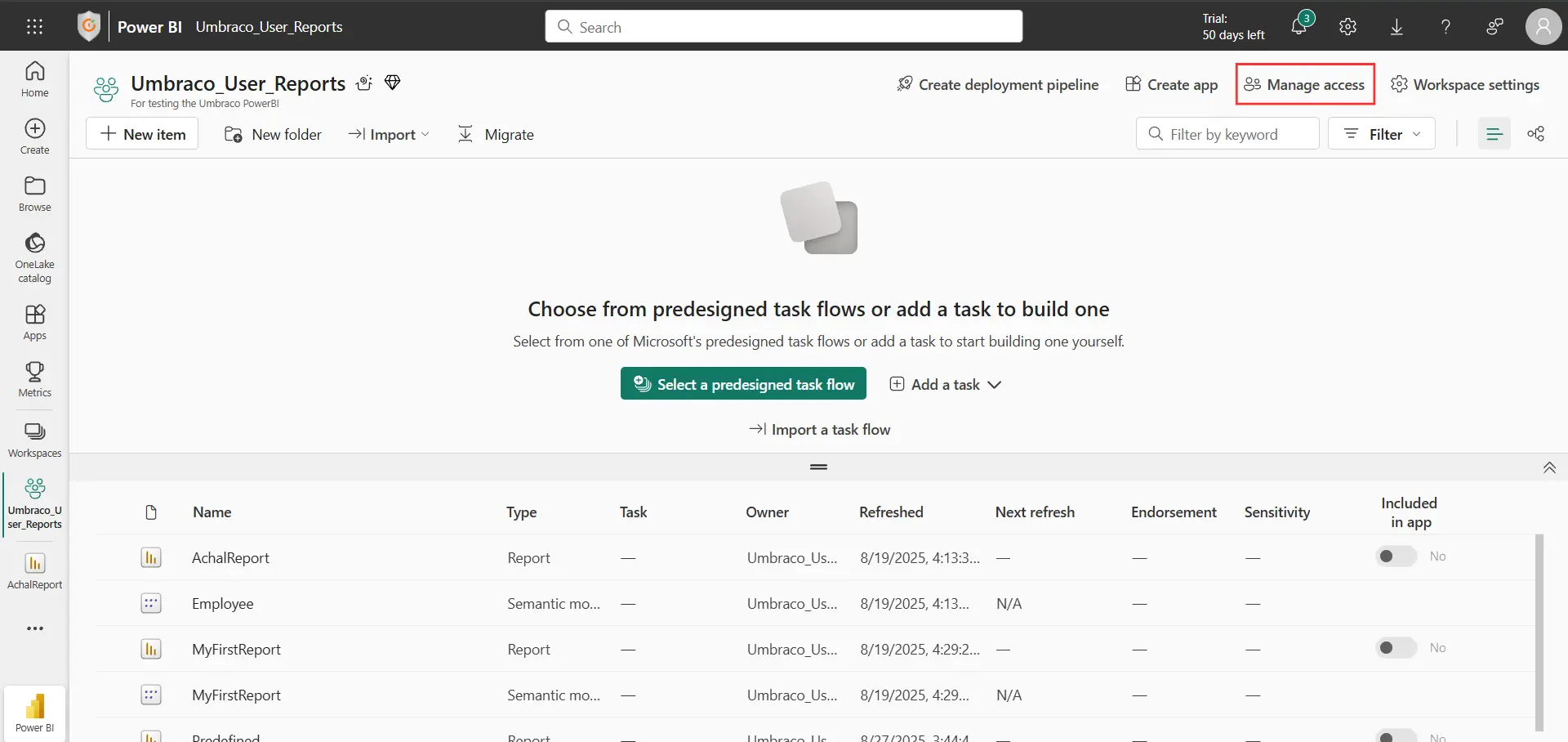Switch to lineage view icon
This screenshot has width=1568, height=742.
pos(1536,134)
